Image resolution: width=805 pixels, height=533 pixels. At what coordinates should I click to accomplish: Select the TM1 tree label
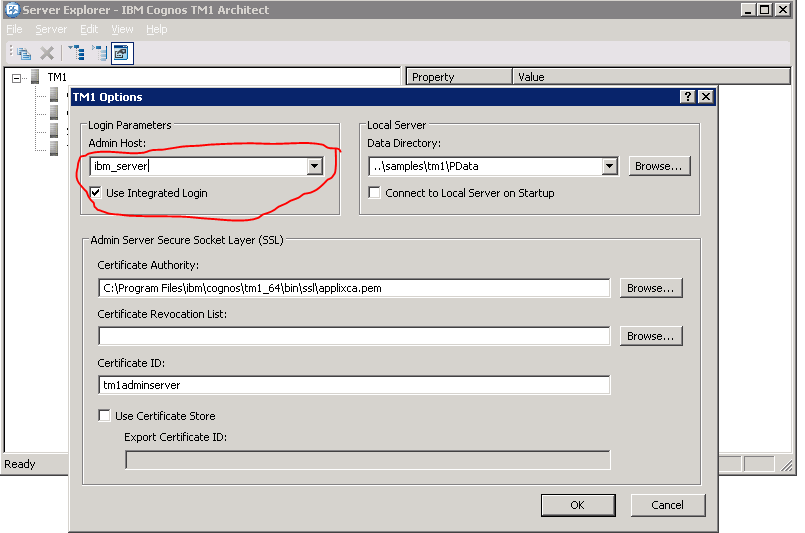(x=57, y=77)
